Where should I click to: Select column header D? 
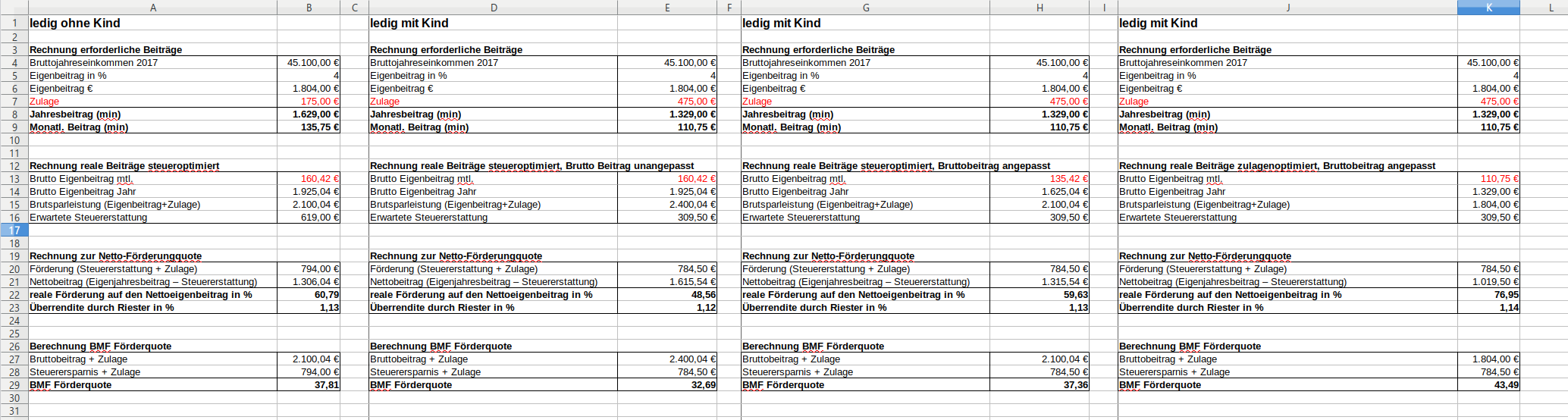(x=494, y=8)
